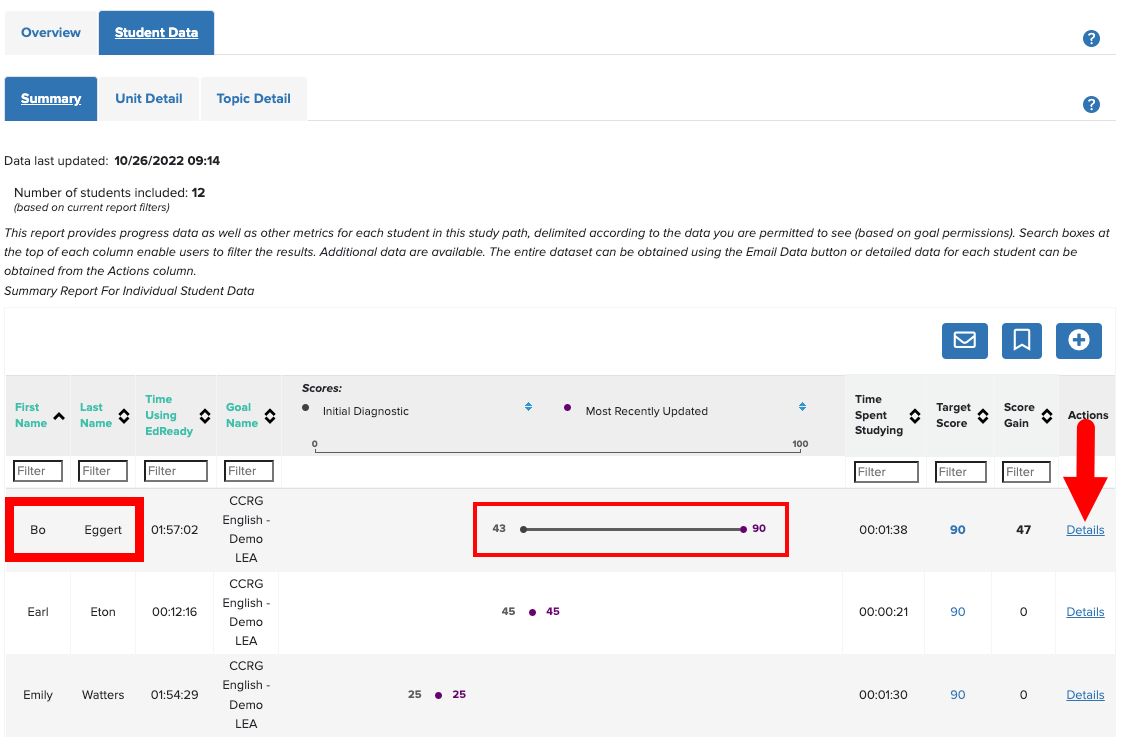Click the First Name filter box
The width and height of the screenshot is (1121, 737).
pyautogui.click(x=38, y=471)
